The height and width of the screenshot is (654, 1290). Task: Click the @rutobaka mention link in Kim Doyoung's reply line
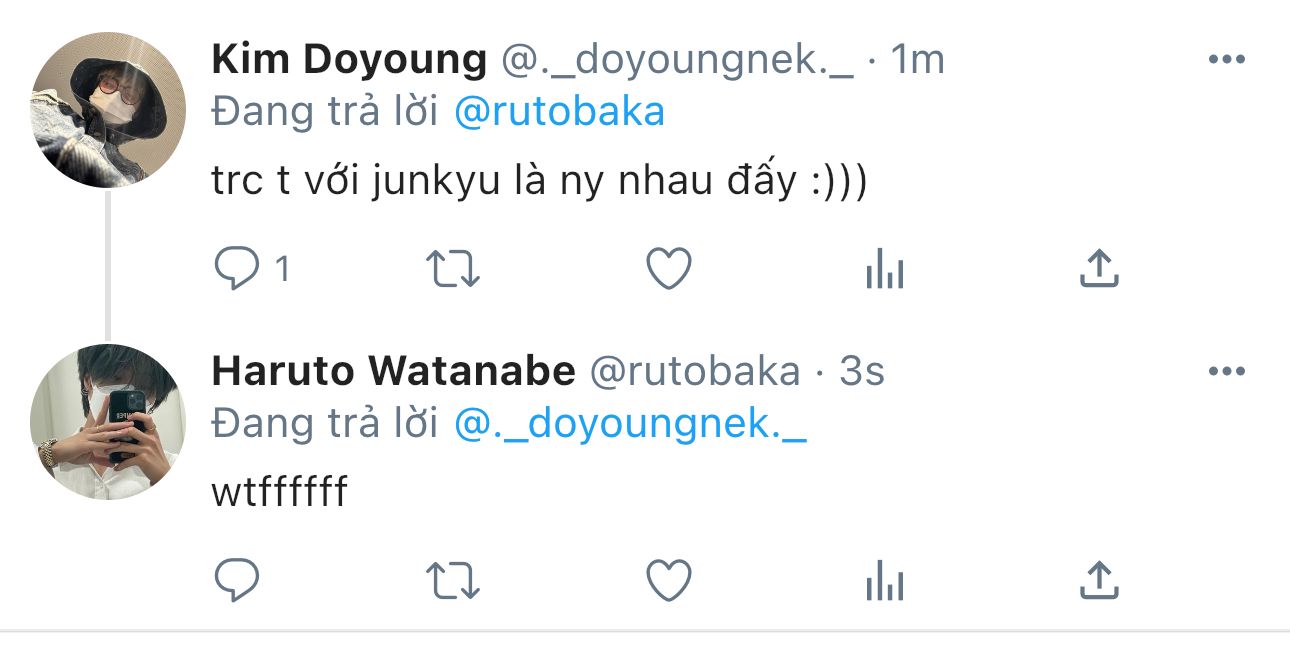(559, 112)
